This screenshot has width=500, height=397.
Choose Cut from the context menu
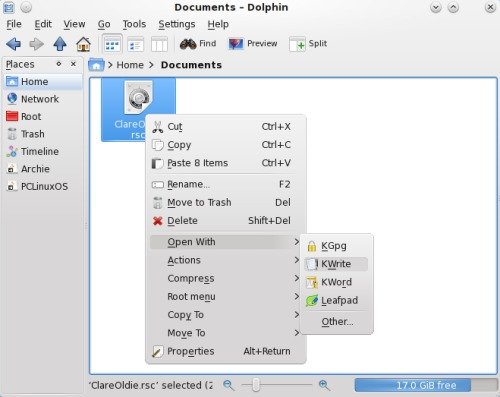(x=226, y=127)
